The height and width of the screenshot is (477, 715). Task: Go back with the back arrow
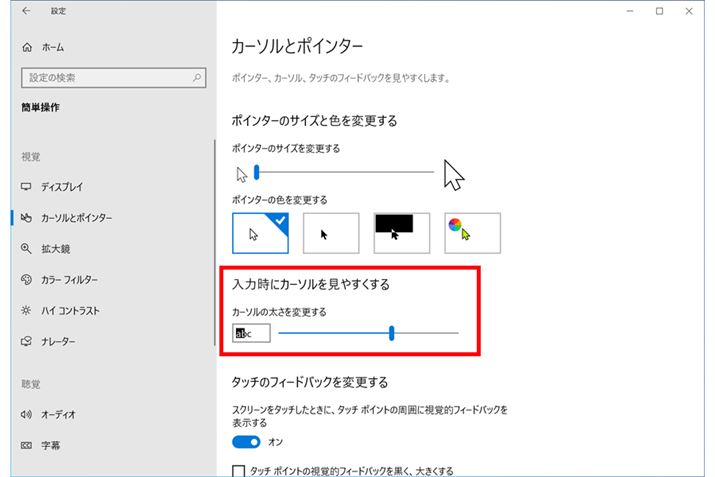[26, 11]
